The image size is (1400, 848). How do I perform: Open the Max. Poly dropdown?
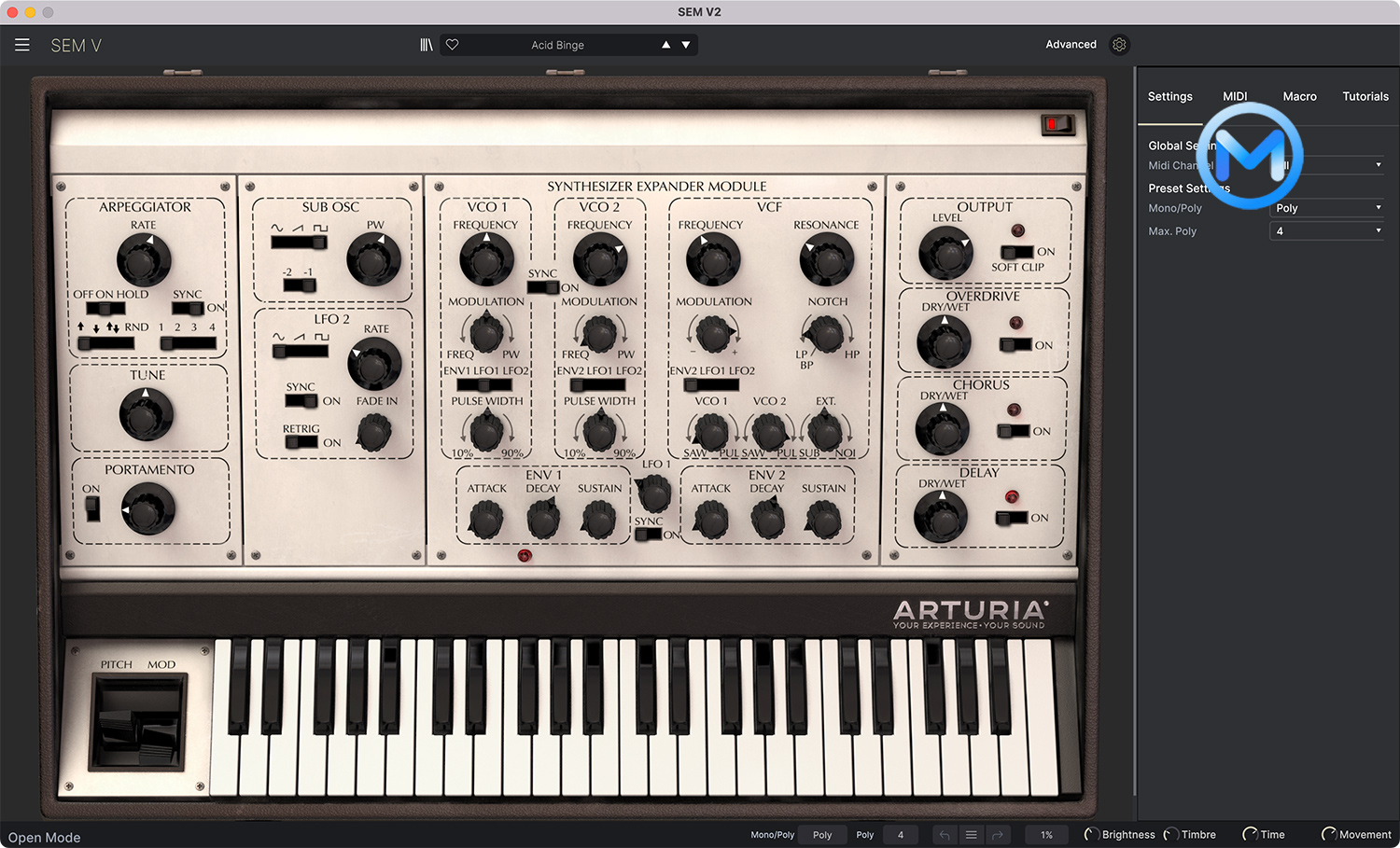point(1326,231)
